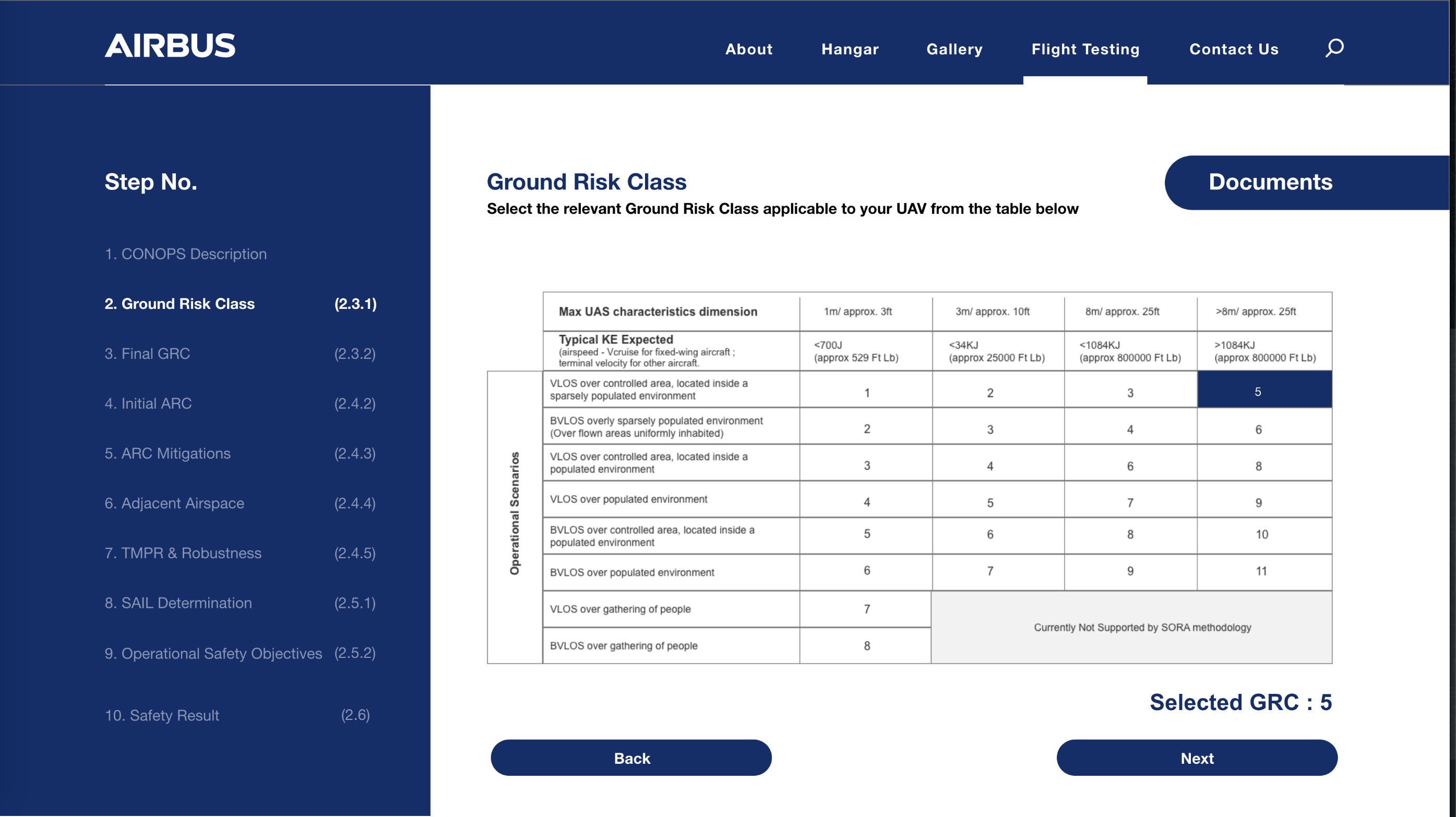Select highlighted GRC cell value 5

coord(1264,391)
